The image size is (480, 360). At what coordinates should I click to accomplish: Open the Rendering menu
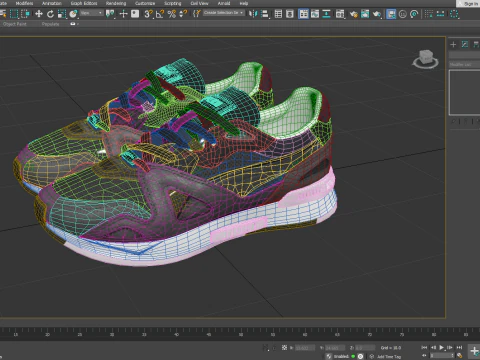(x=116, y=3)
